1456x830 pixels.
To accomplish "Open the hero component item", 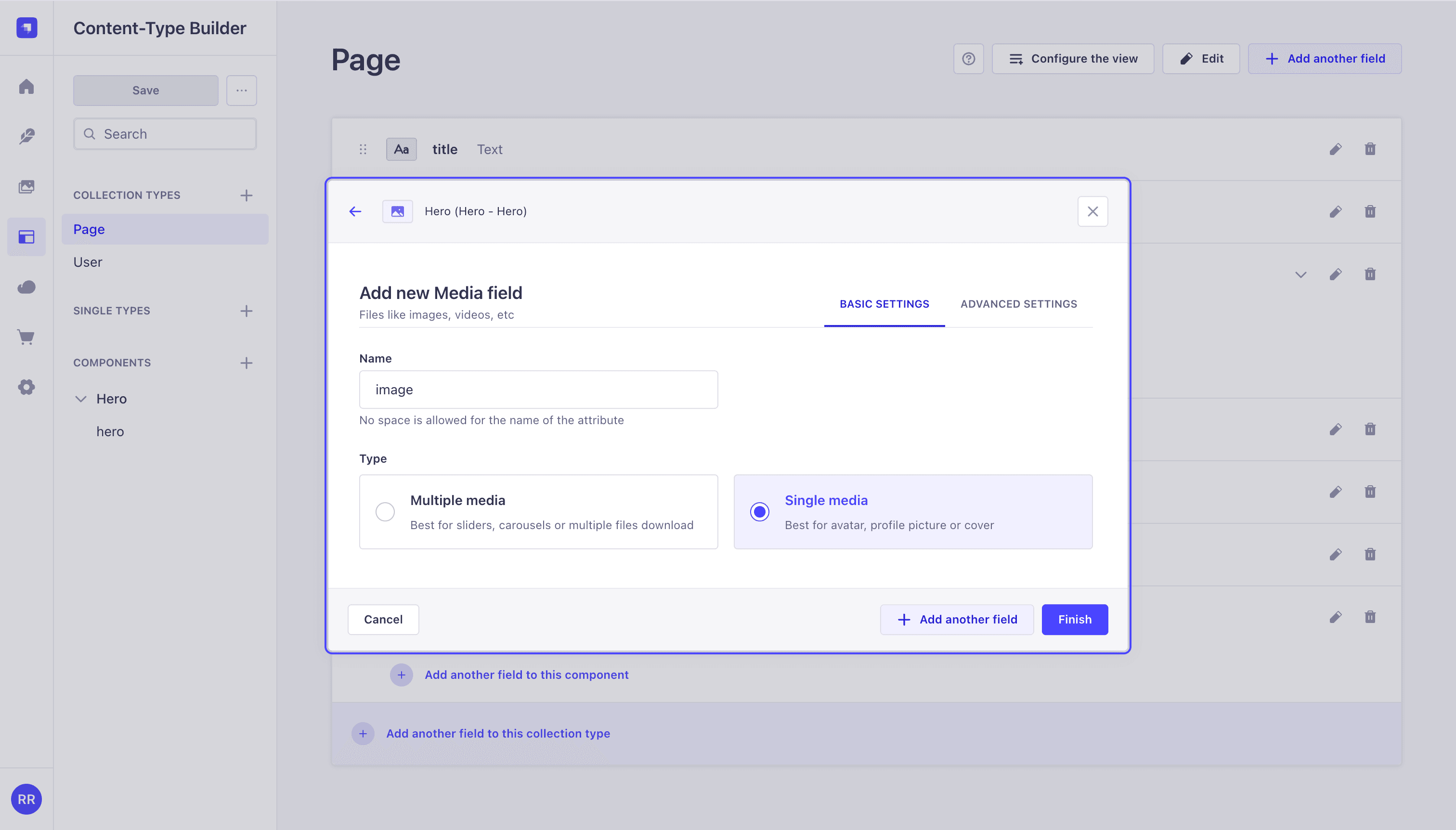I will 110,431.
